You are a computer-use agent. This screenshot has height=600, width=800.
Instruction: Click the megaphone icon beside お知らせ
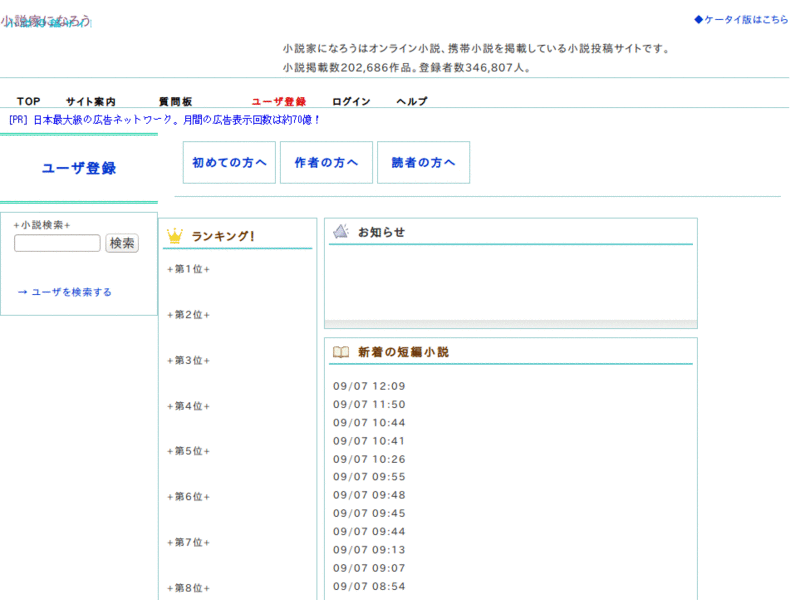tap(340, 231)
